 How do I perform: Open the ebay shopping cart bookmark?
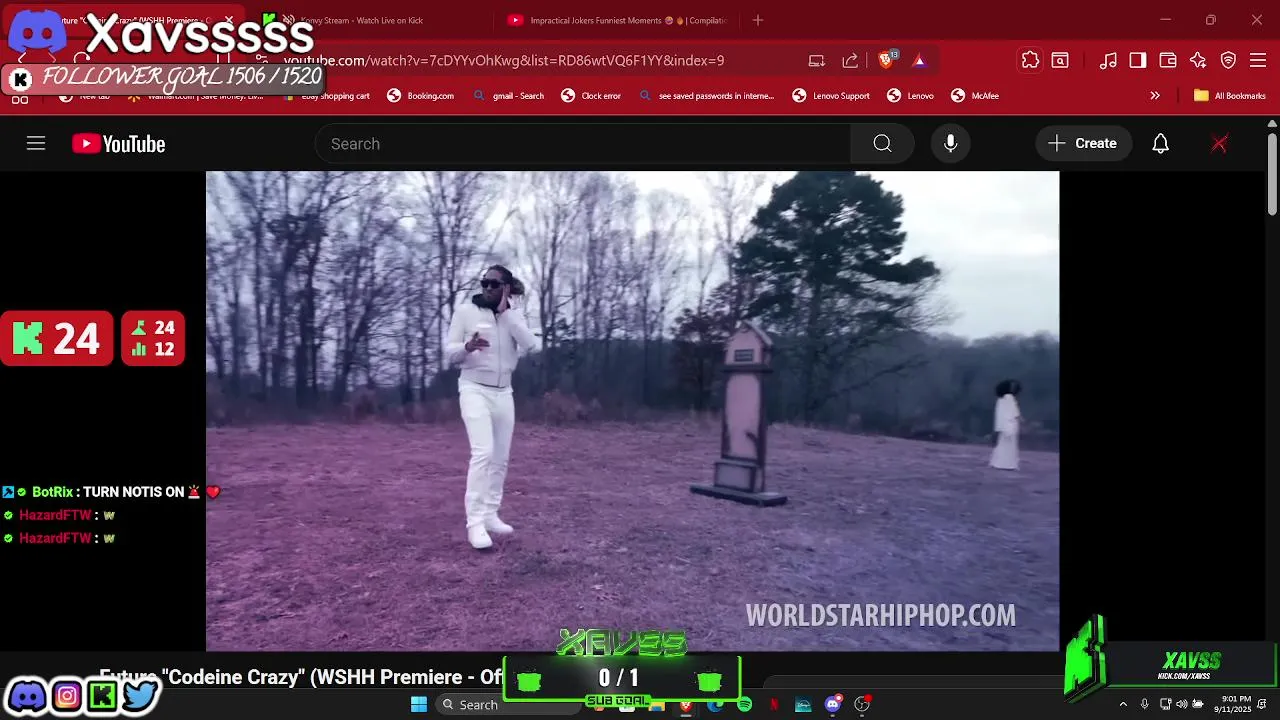(326, 96)
